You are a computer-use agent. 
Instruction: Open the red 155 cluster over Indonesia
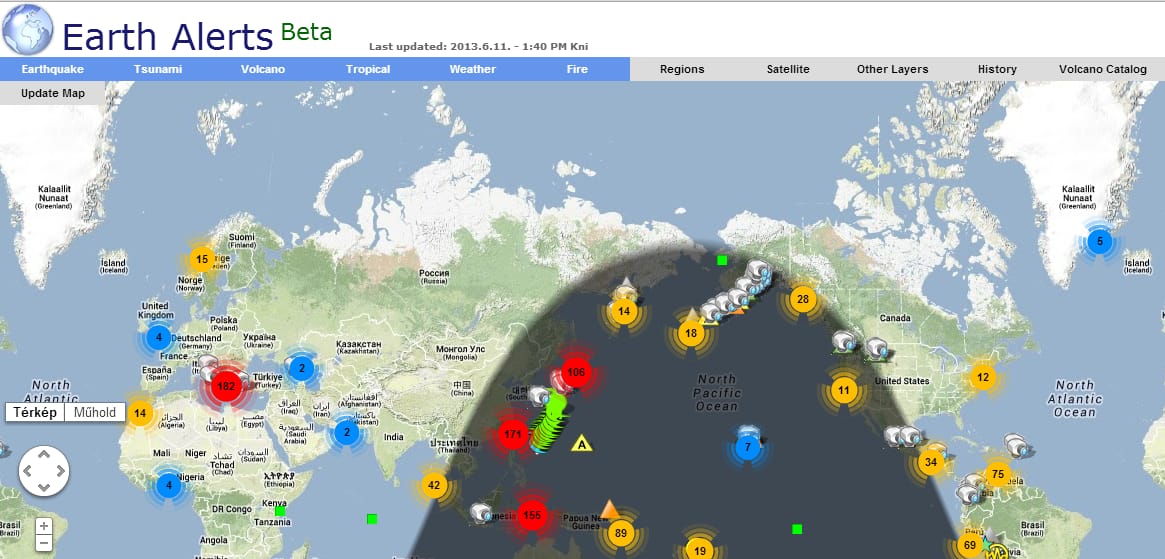(532, 515)
